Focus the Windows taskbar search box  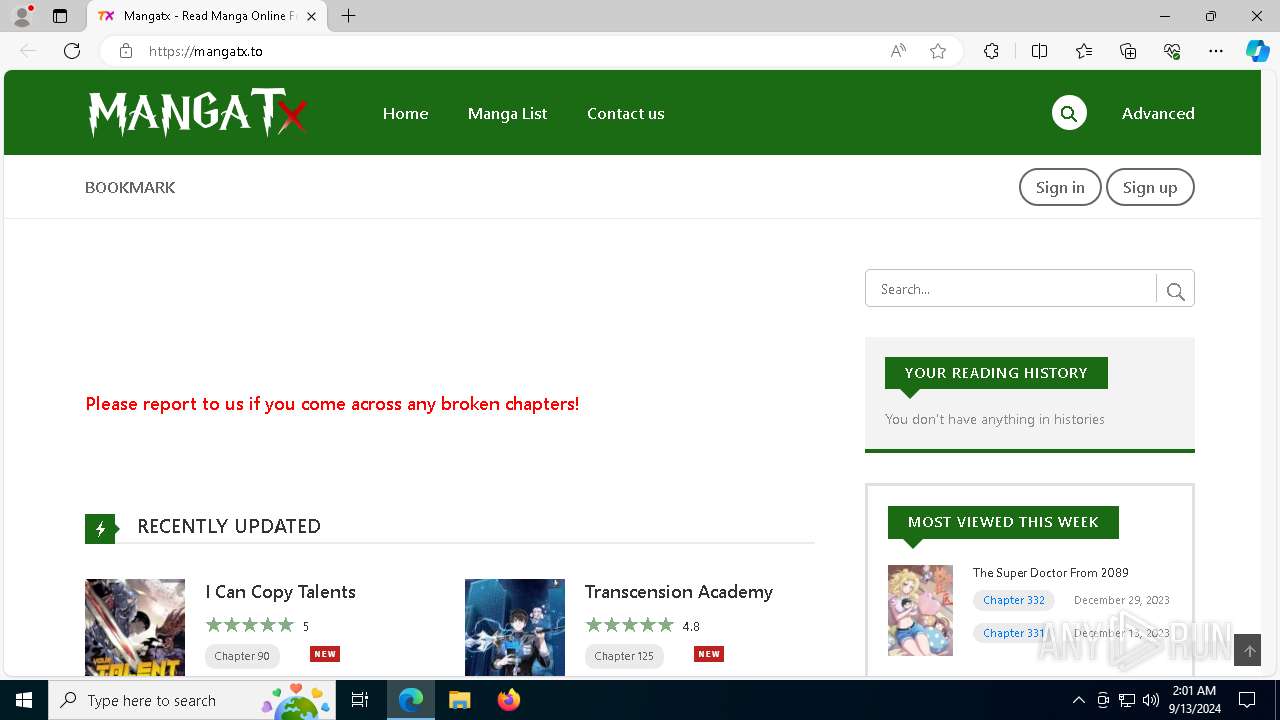[193, 700]
